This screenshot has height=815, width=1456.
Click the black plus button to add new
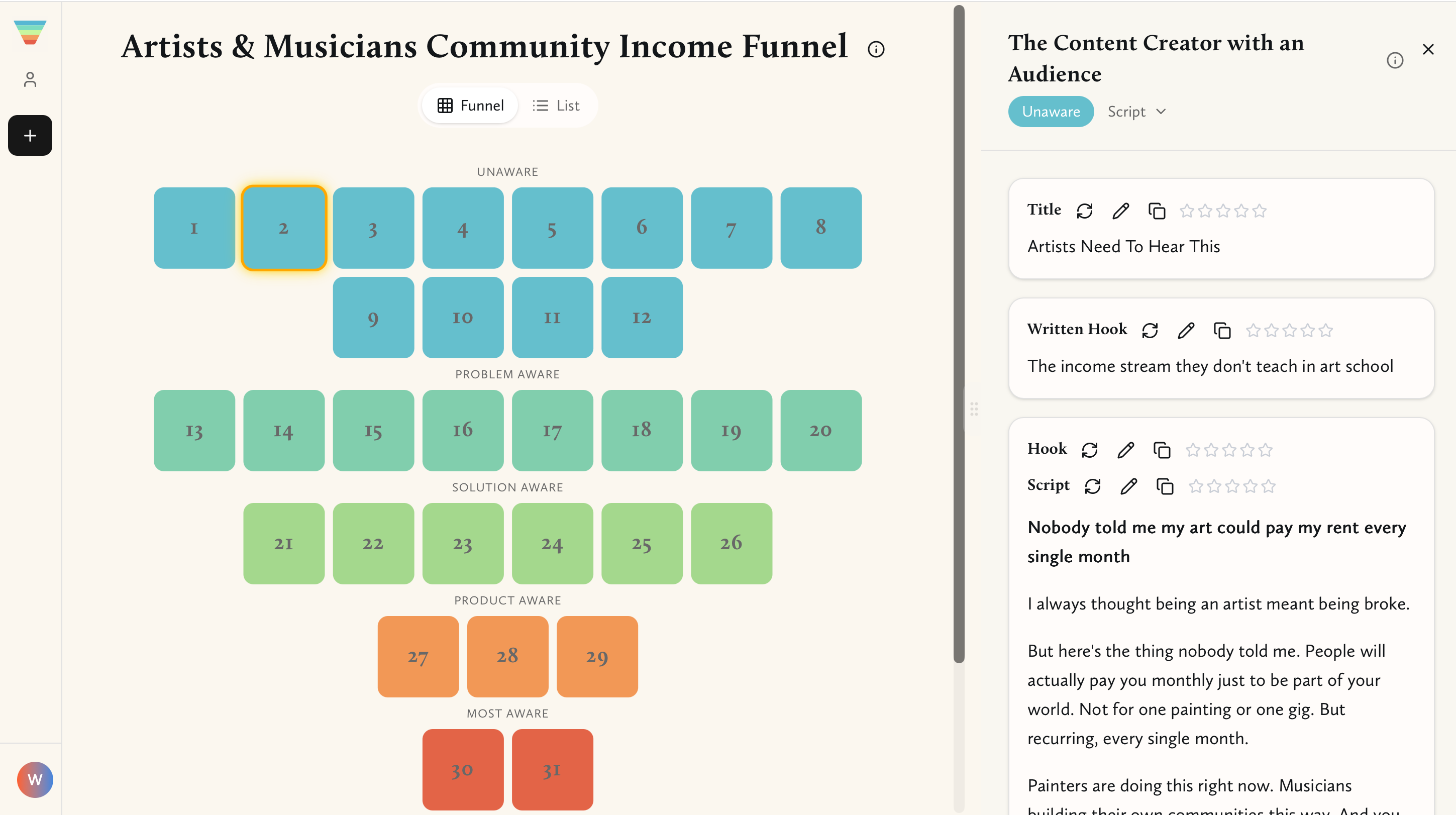coord(30,136)
